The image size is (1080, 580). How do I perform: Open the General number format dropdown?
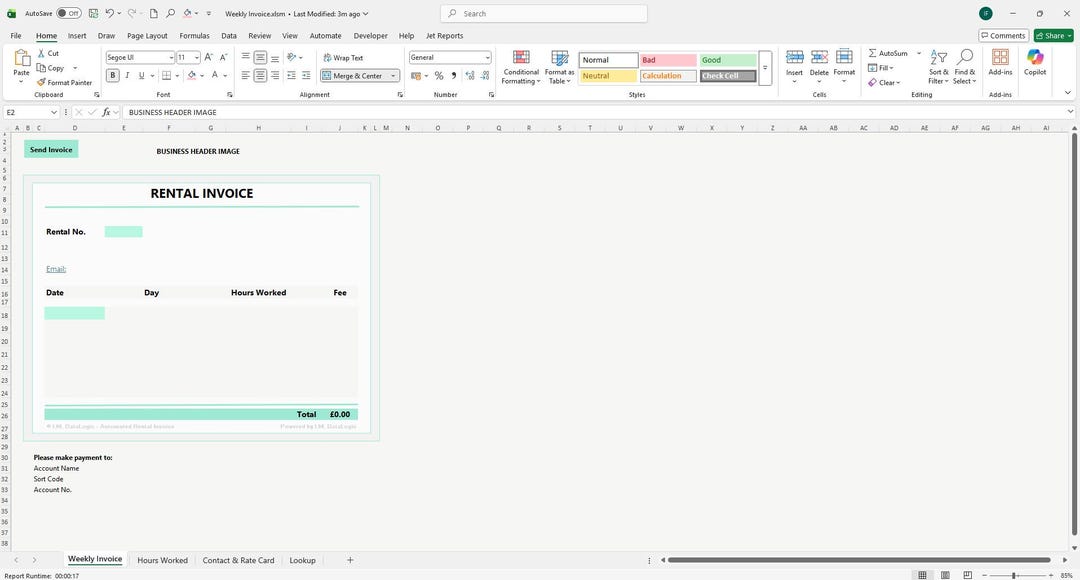487,58
